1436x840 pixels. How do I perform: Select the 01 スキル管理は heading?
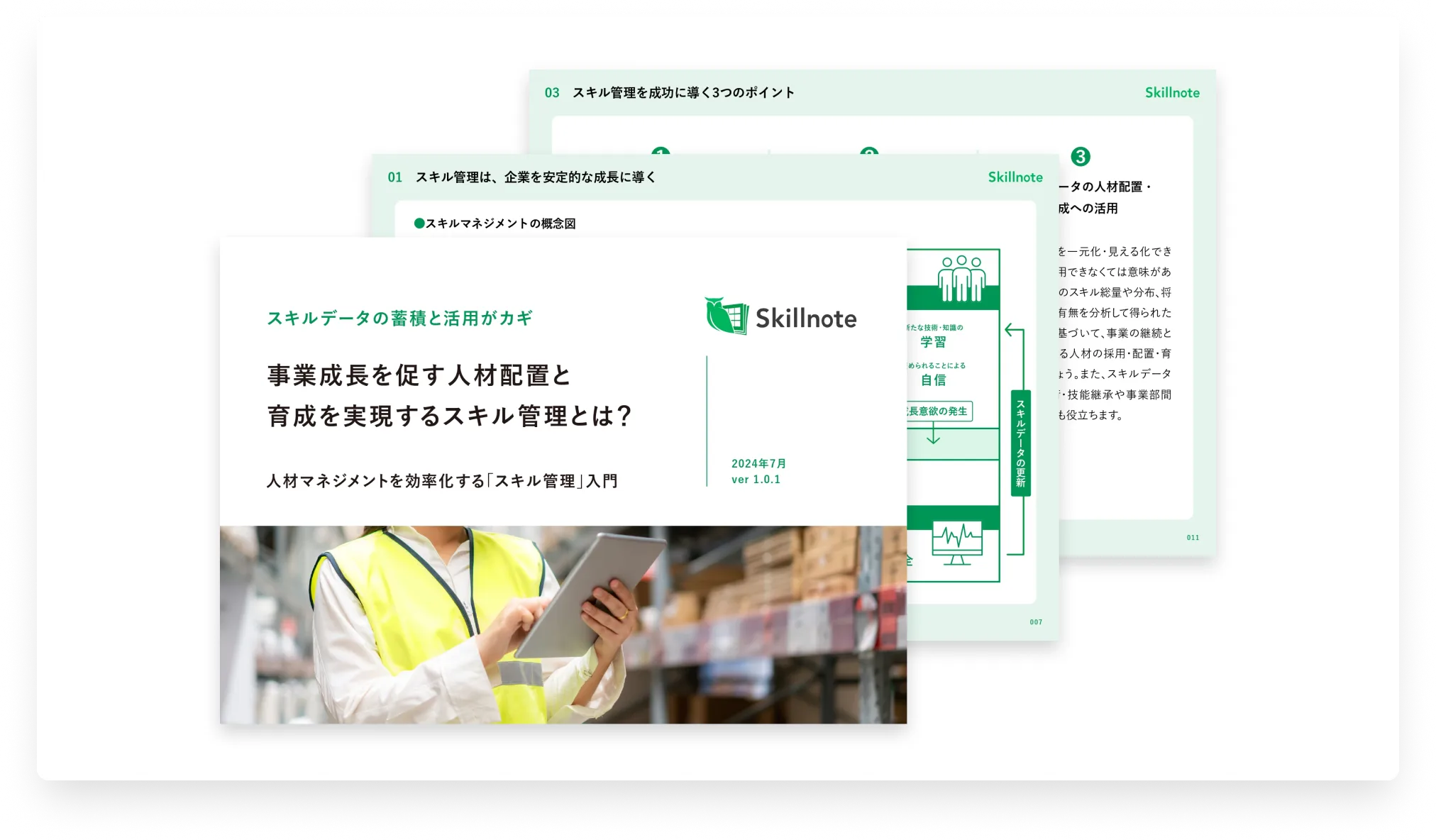coord(521,177)
